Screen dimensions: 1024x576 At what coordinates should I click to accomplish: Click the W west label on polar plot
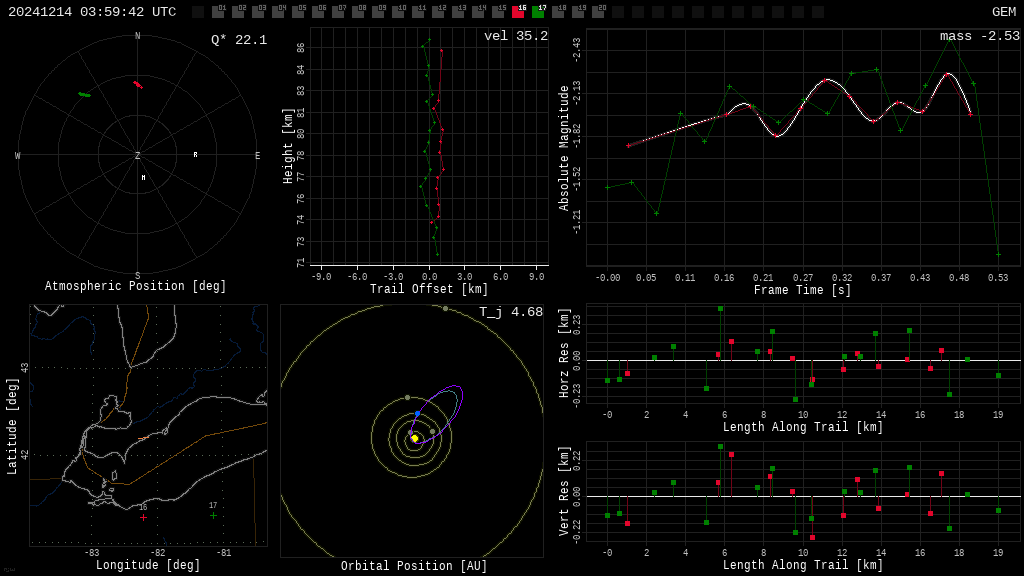pyautogui.click(x=18, y=155)
